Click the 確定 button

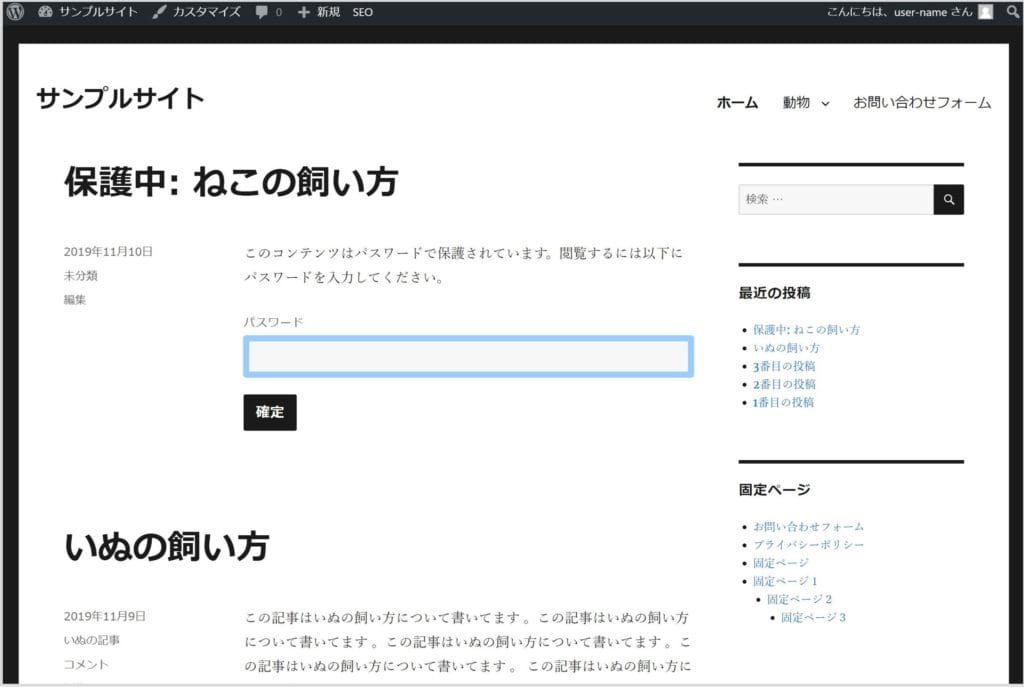coord(269,412)
